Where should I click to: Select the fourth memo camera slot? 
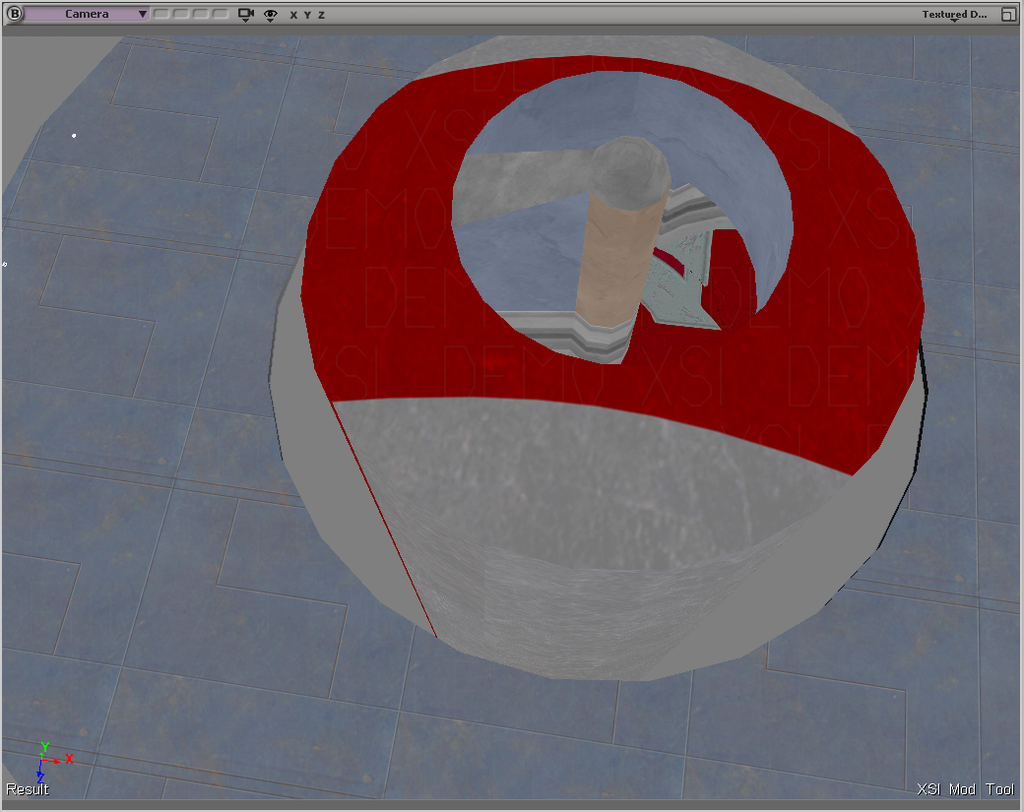coord(220,14)
